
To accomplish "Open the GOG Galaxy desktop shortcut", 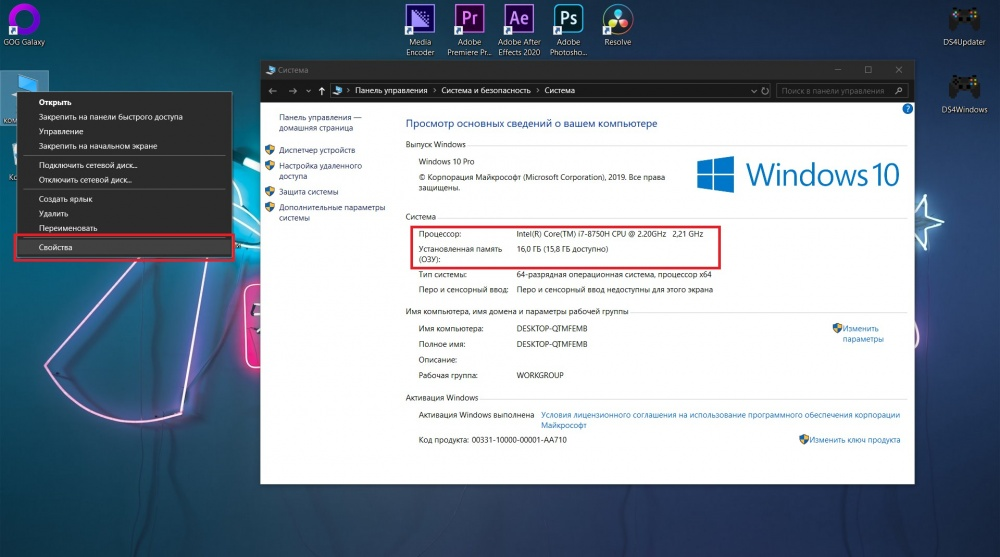I will [24, 24].
